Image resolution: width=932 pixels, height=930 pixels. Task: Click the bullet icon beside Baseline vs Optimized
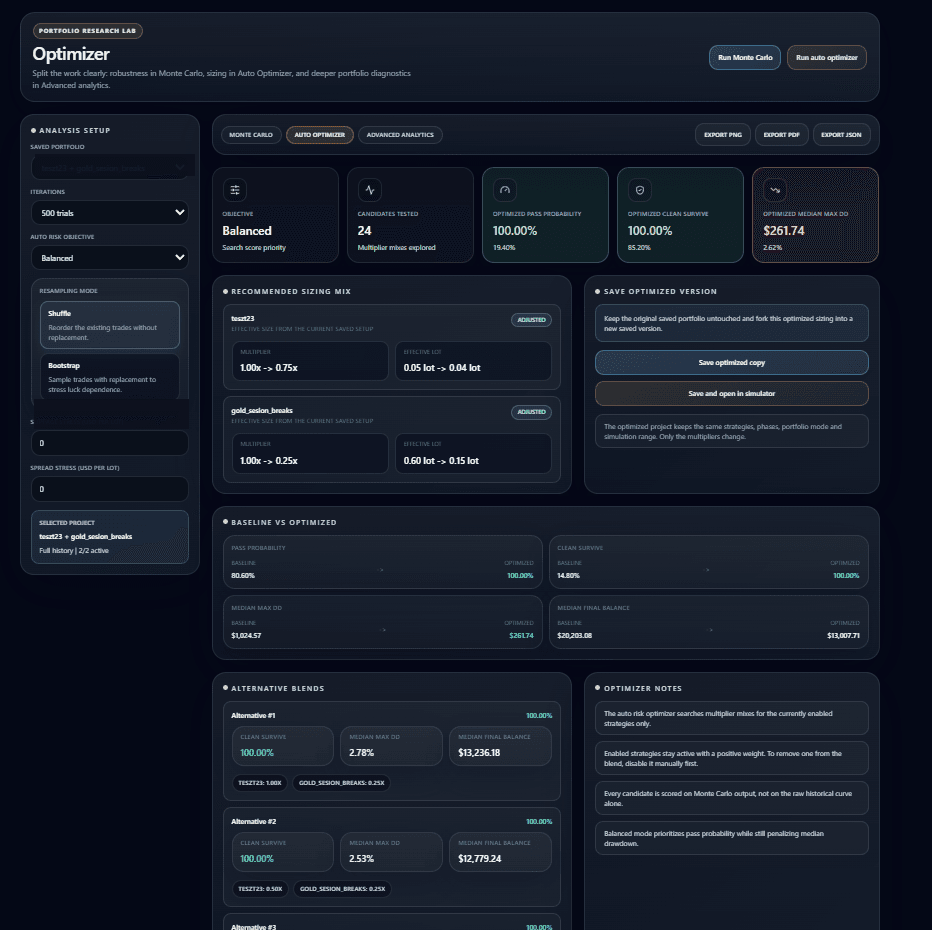click(x=227, y=522)
